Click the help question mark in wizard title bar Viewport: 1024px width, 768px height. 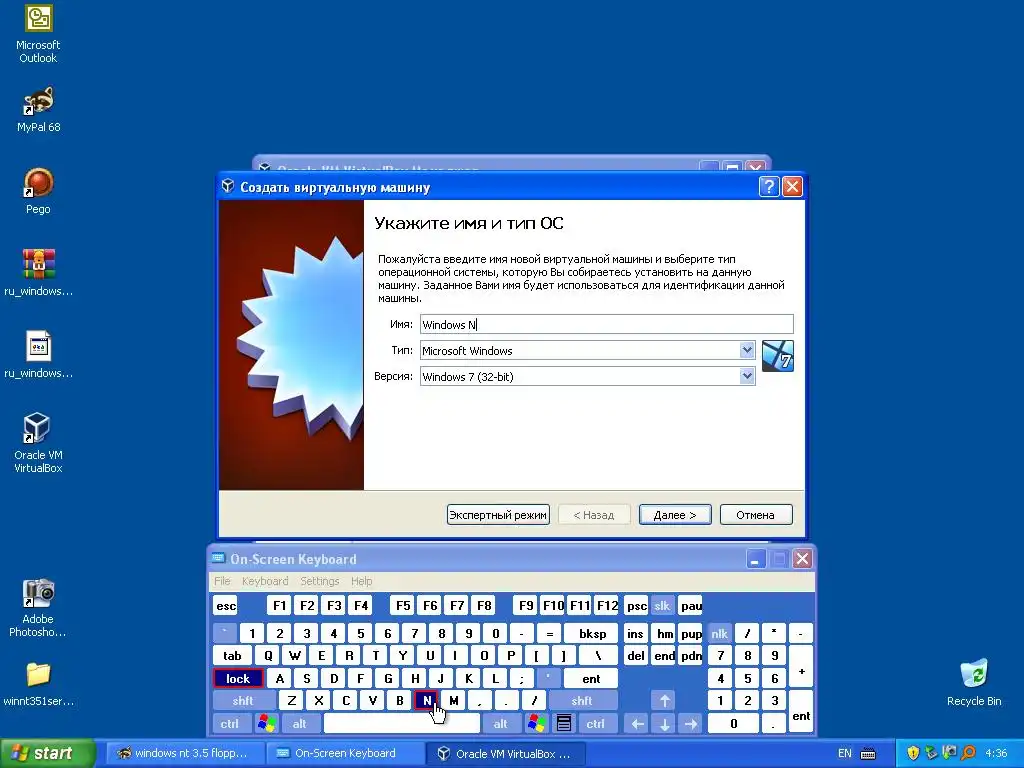point(769,187)
